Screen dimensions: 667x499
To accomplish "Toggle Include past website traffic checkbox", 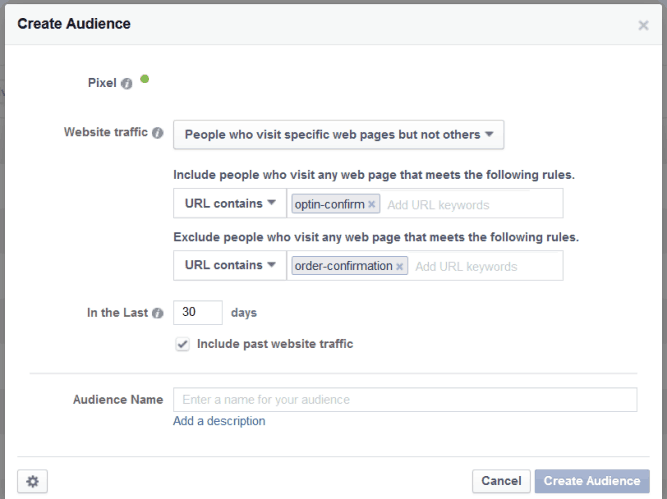I will [182, 344].
